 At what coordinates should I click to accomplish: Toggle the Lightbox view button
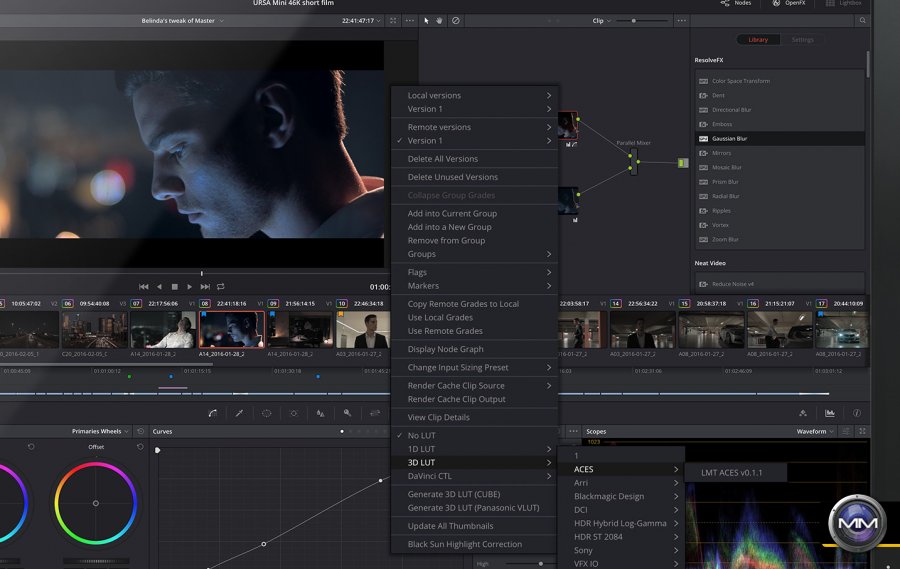tap(844, 3)
